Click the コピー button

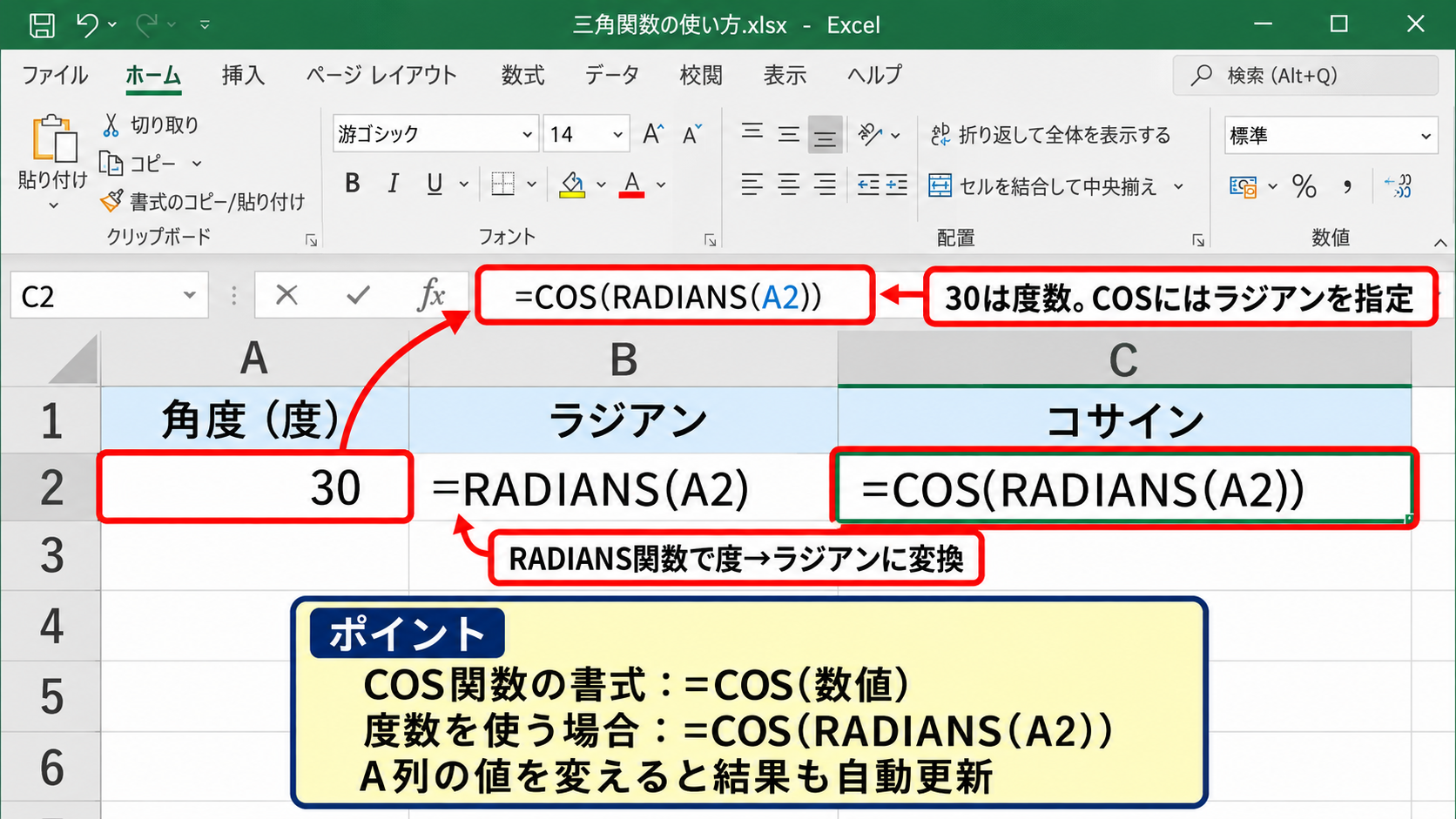pos(139,164)
